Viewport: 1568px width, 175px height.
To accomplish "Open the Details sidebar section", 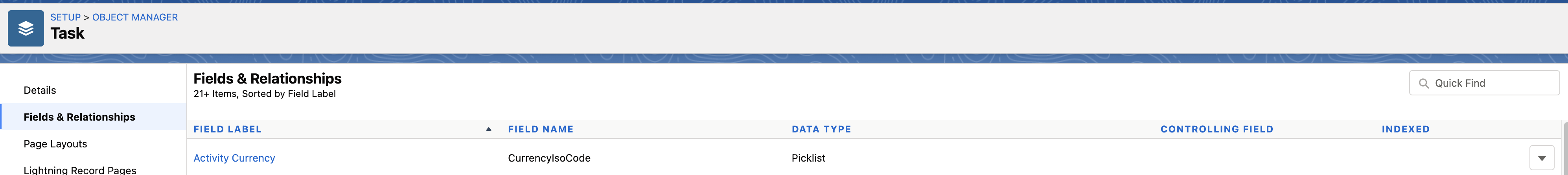I will tap(40, 90).
